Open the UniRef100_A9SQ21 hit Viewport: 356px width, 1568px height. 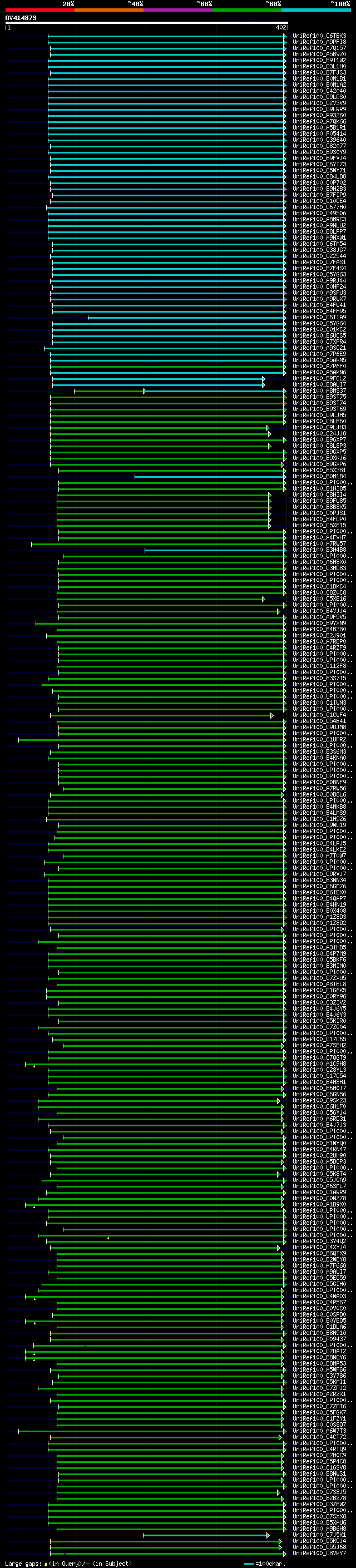tap(319, 348)
